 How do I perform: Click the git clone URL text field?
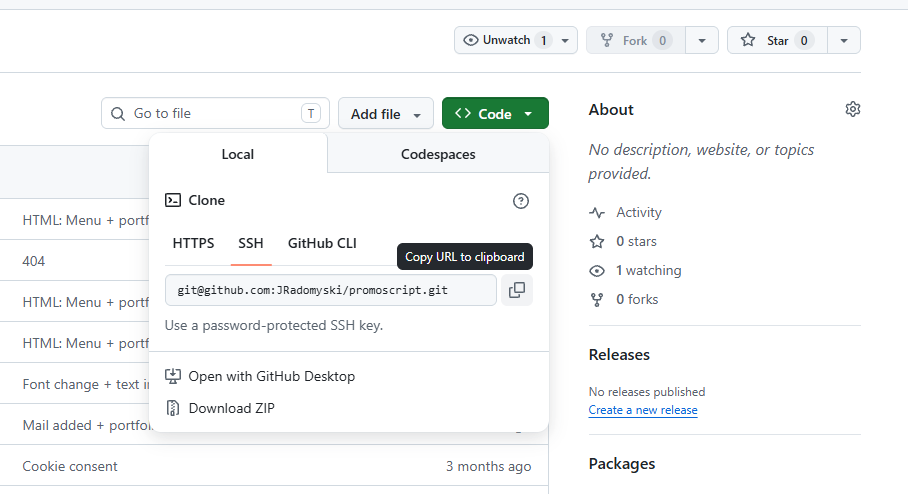point(331,290)
